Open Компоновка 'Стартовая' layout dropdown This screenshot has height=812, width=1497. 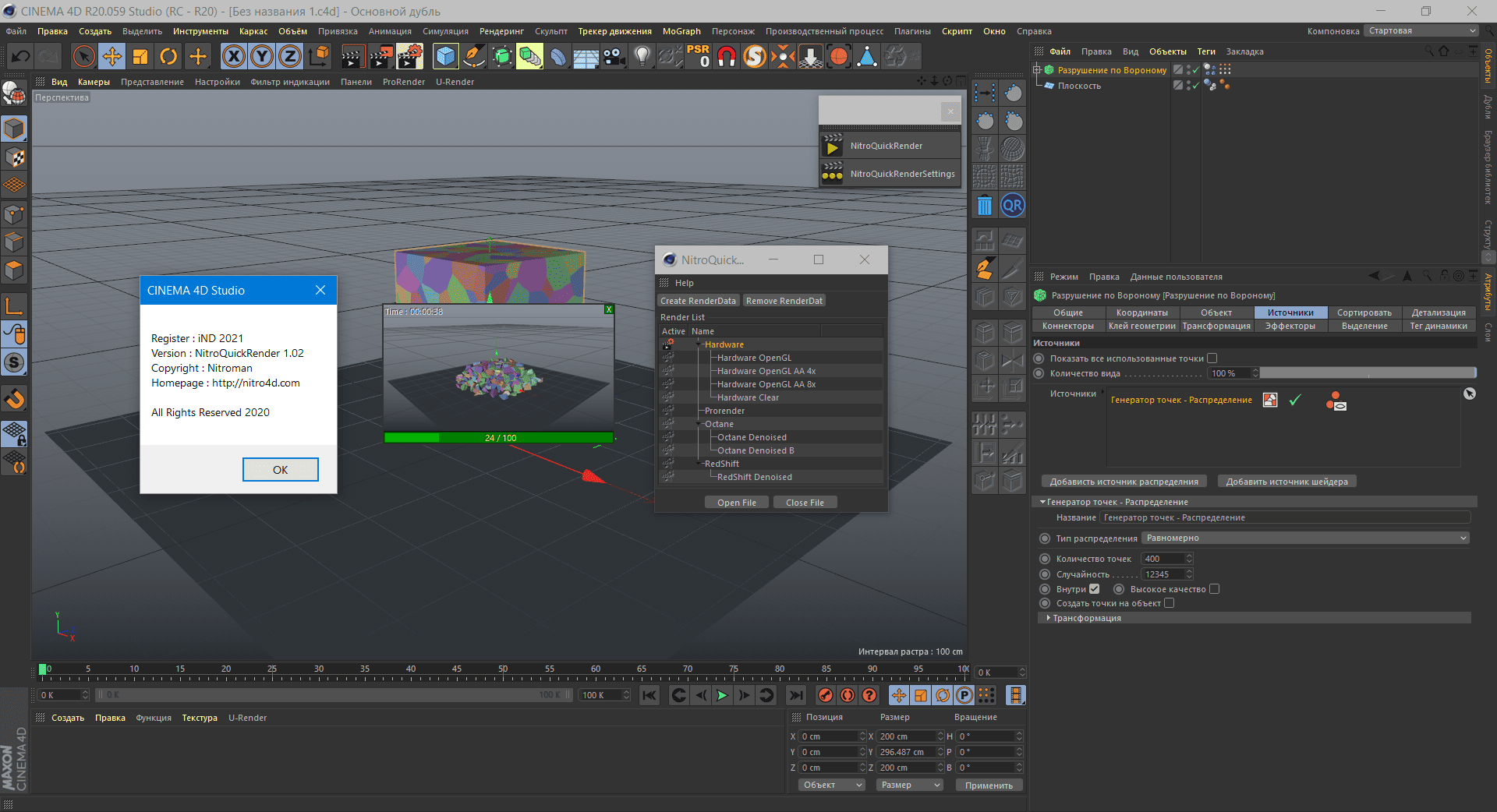(1421, 31)
